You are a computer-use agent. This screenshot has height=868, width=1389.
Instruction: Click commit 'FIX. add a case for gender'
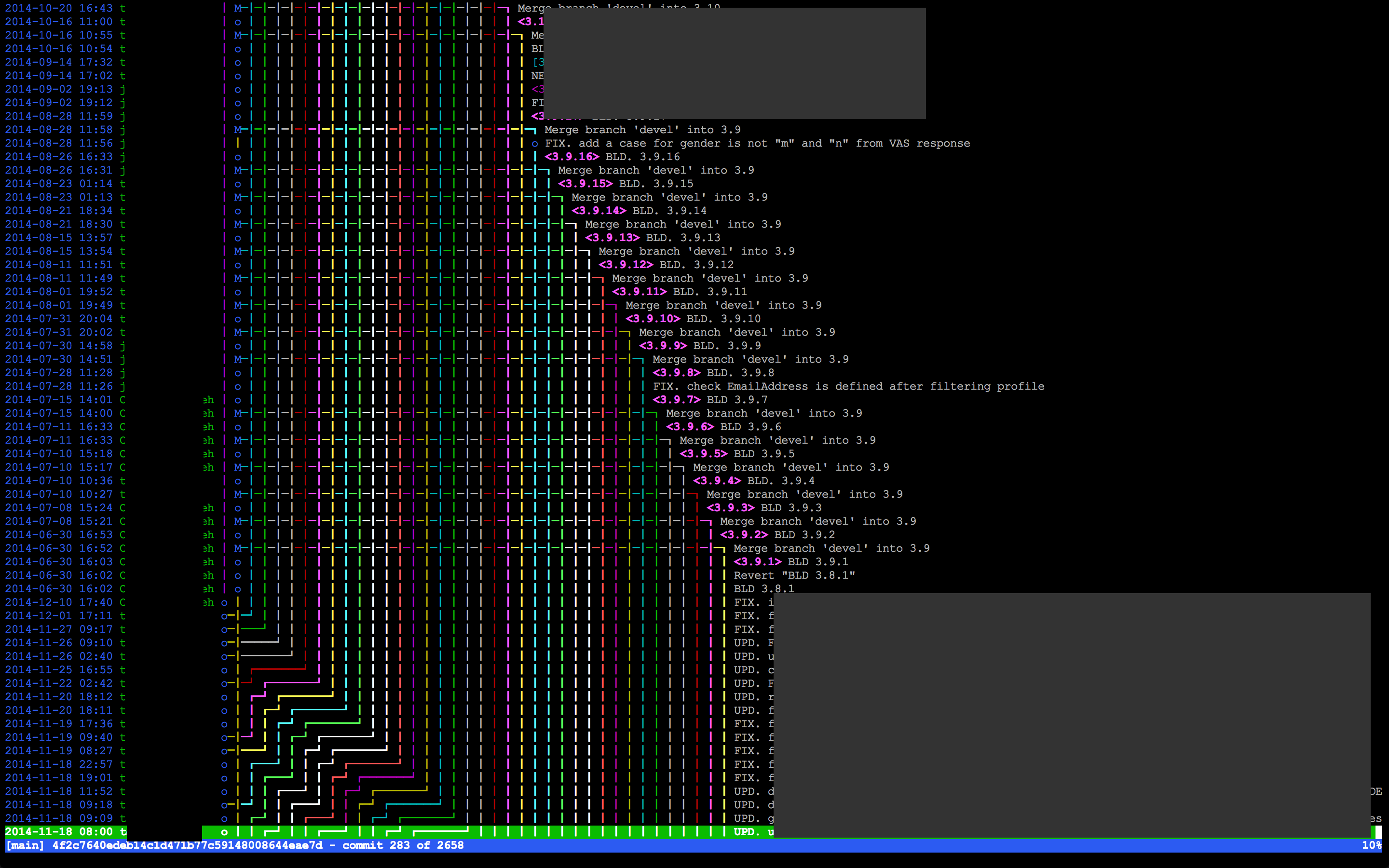[757, 144]
